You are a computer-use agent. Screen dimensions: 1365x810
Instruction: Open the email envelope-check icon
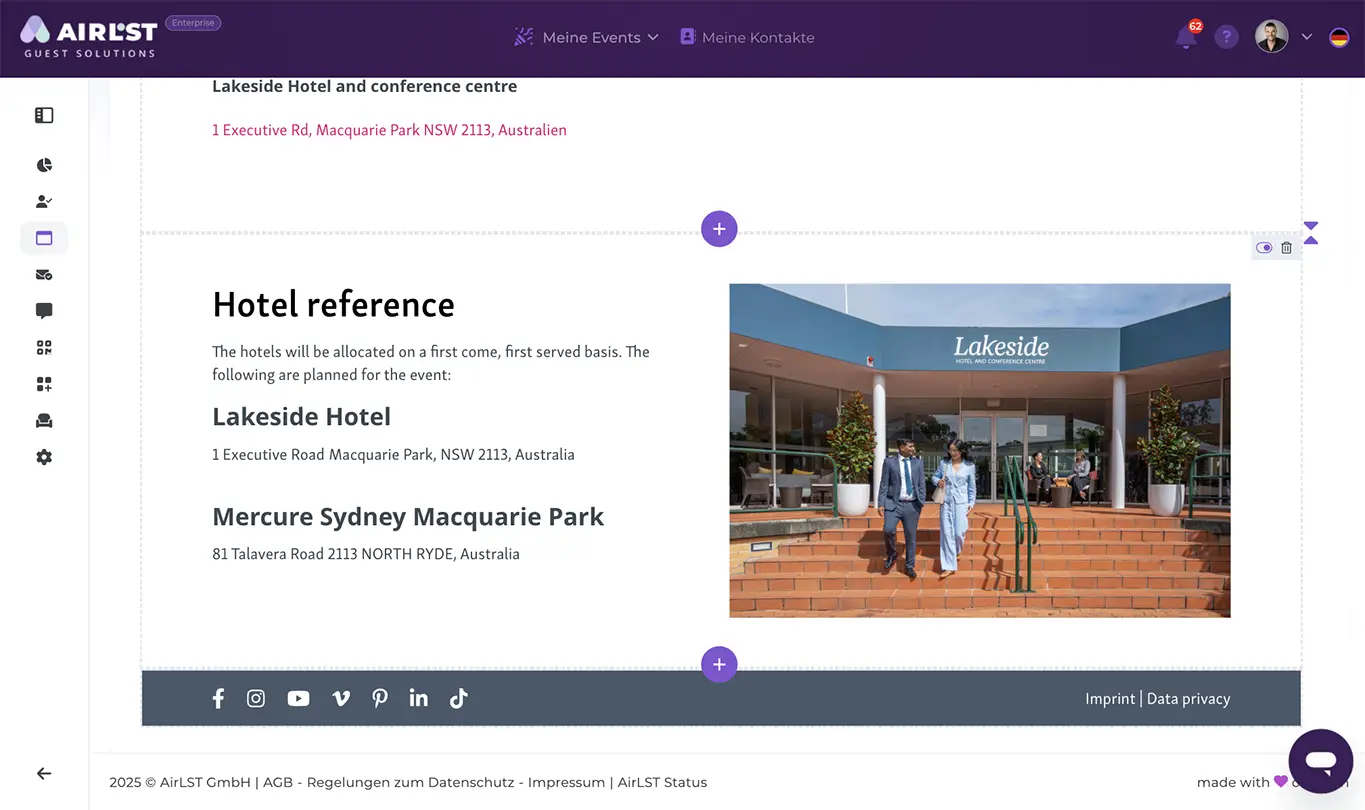click(x=44, y=274)
